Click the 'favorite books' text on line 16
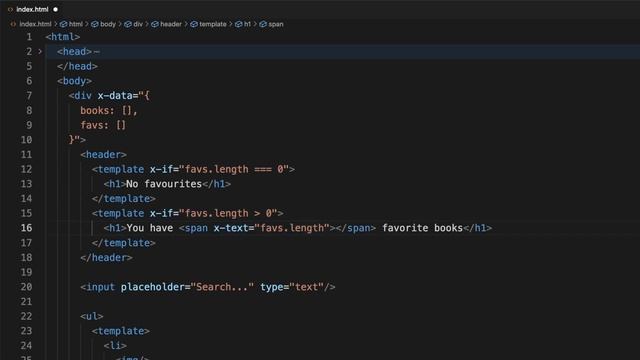 (x=422, y=228)
